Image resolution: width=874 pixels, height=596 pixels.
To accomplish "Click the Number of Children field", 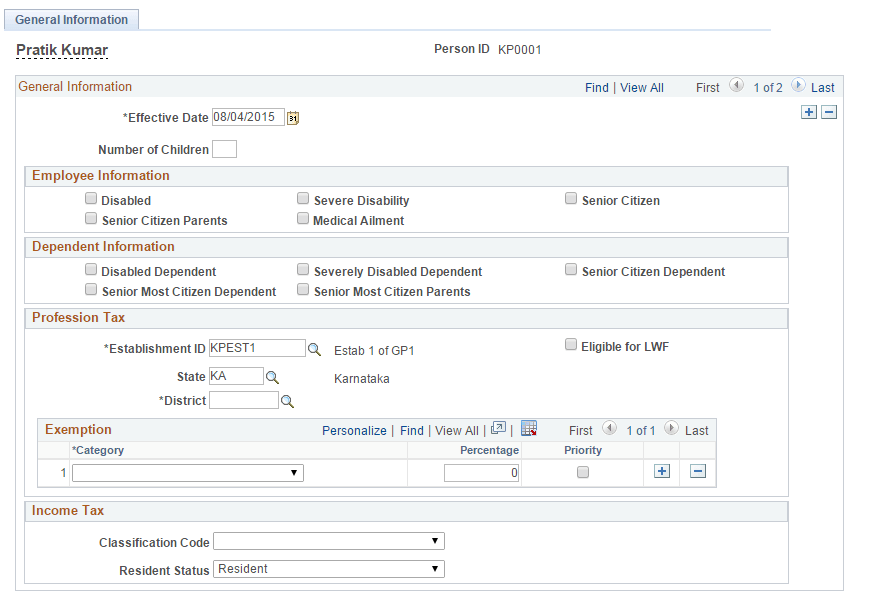I will click(225, 148).
